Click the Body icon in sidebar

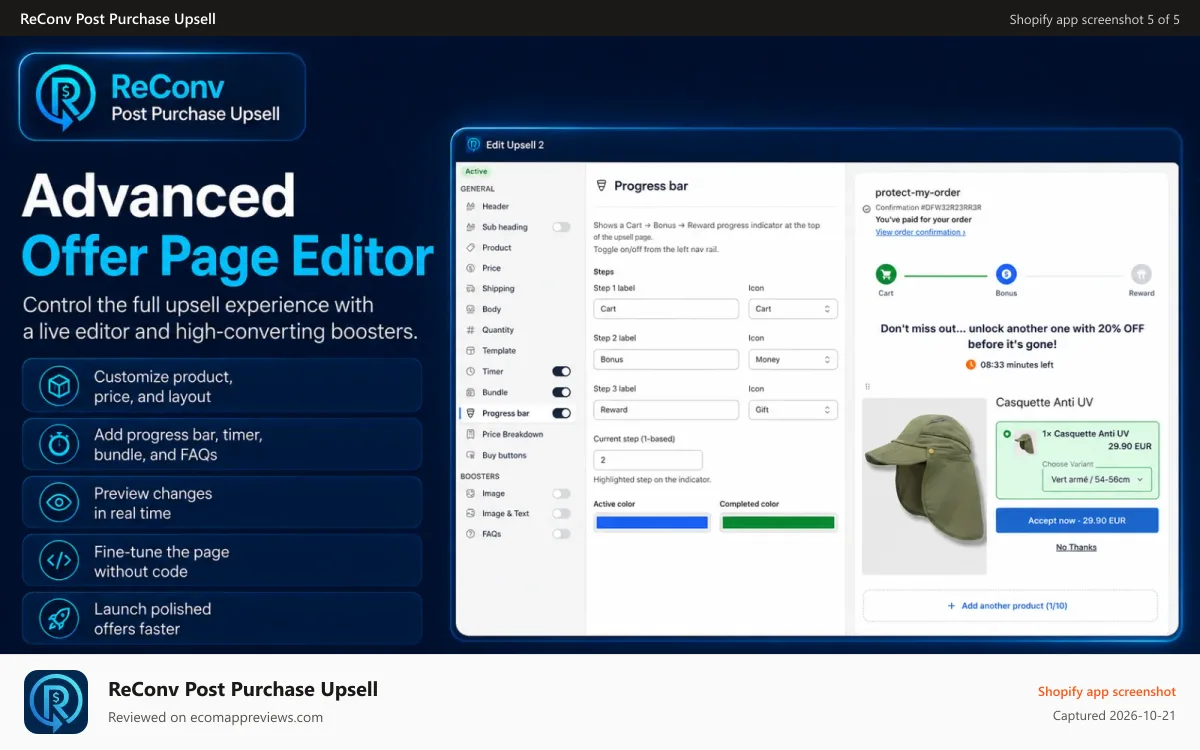(x=470, y=310)
